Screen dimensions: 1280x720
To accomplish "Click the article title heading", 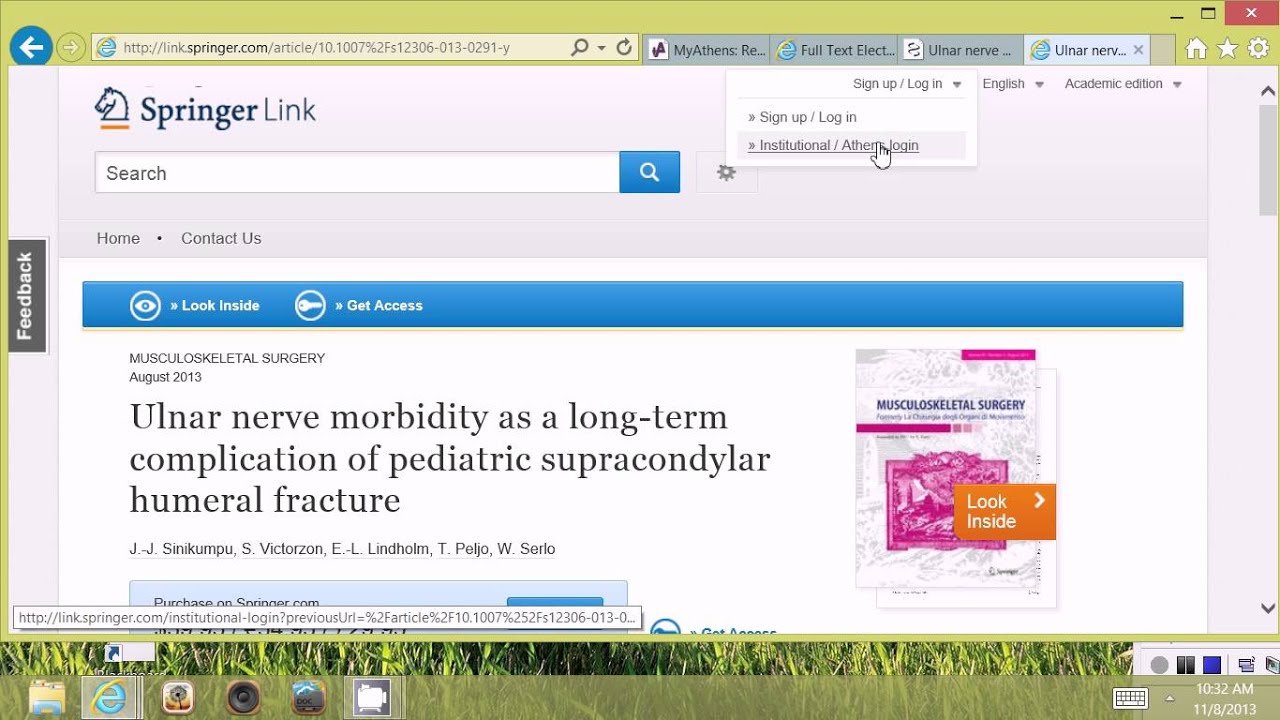I will coord(450,457).
